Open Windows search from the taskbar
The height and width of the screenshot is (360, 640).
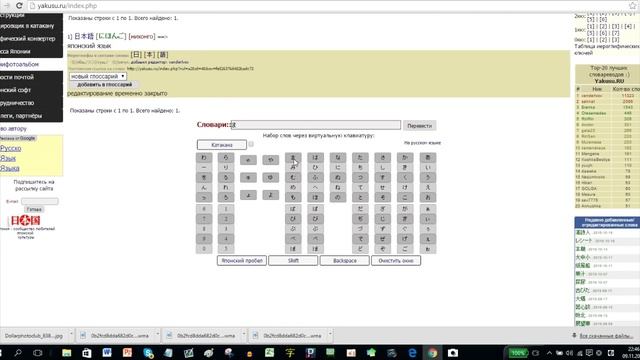coord(18,353)
